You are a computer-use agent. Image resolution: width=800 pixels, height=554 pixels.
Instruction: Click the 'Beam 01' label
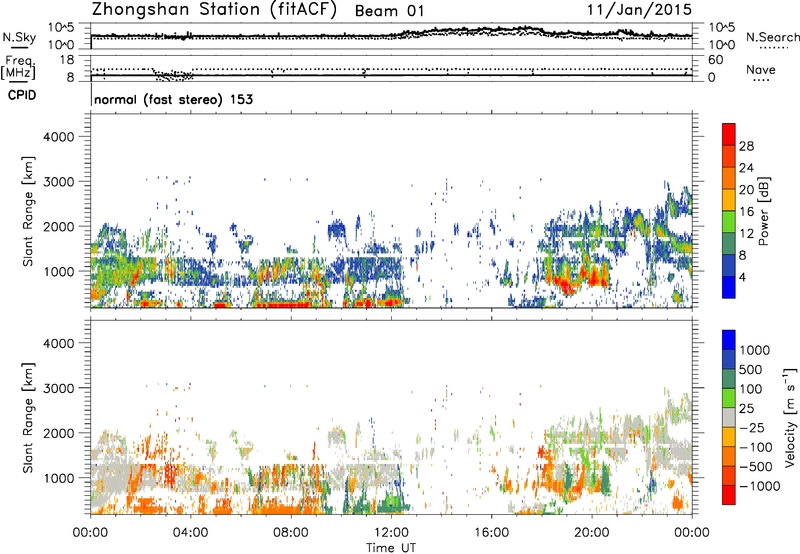pyautogui.click(x=389, y=11)
